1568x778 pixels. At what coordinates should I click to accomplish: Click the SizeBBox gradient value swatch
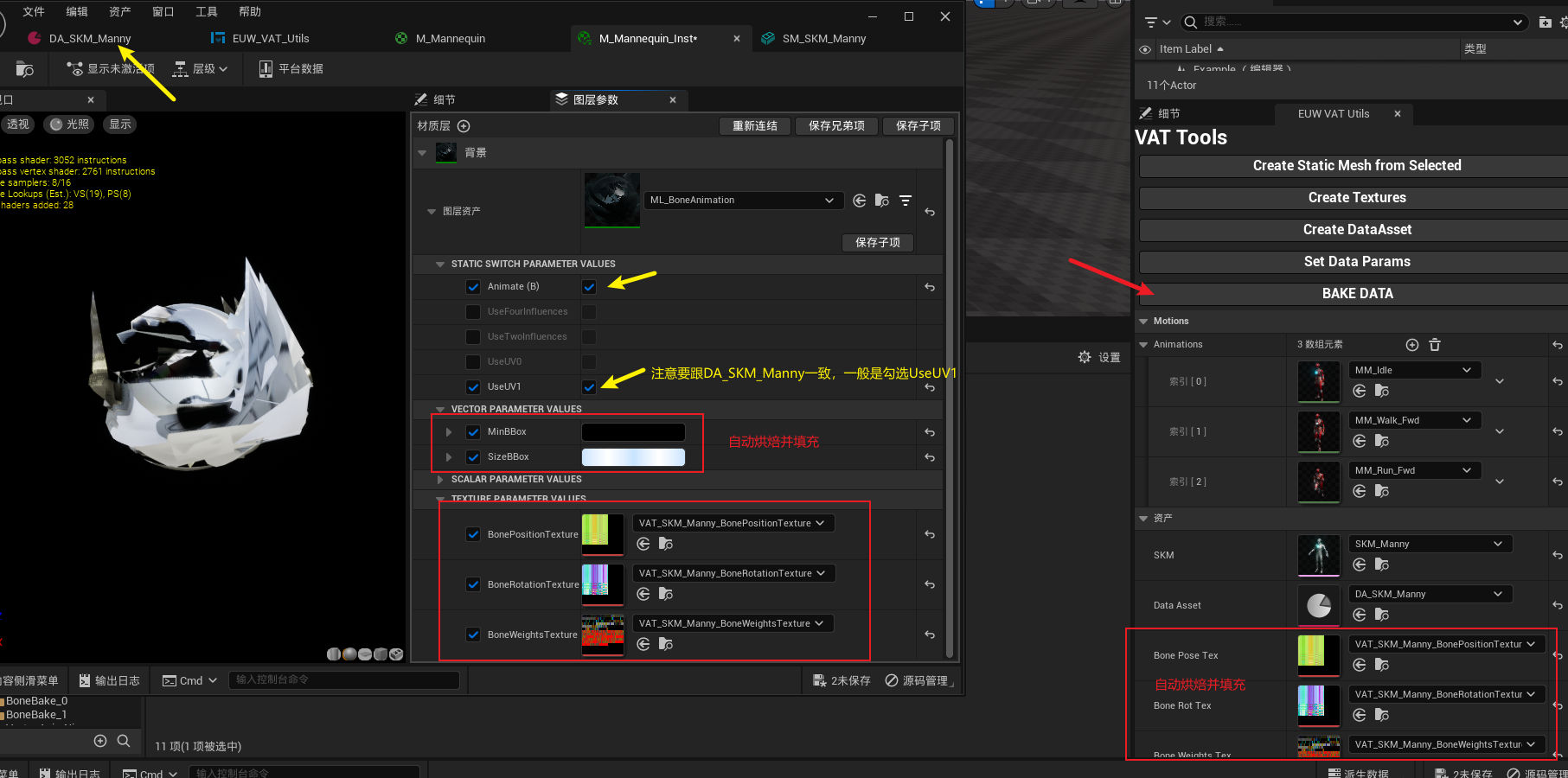(632, 456)
